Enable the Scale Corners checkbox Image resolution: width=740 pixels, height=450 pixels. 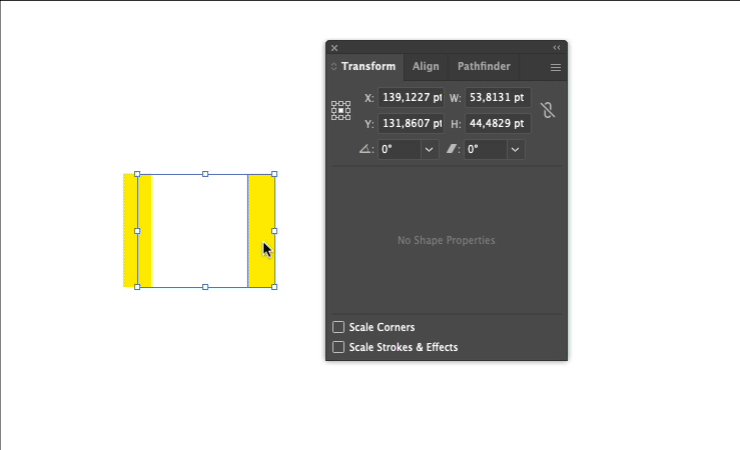(x=338, y=327)
